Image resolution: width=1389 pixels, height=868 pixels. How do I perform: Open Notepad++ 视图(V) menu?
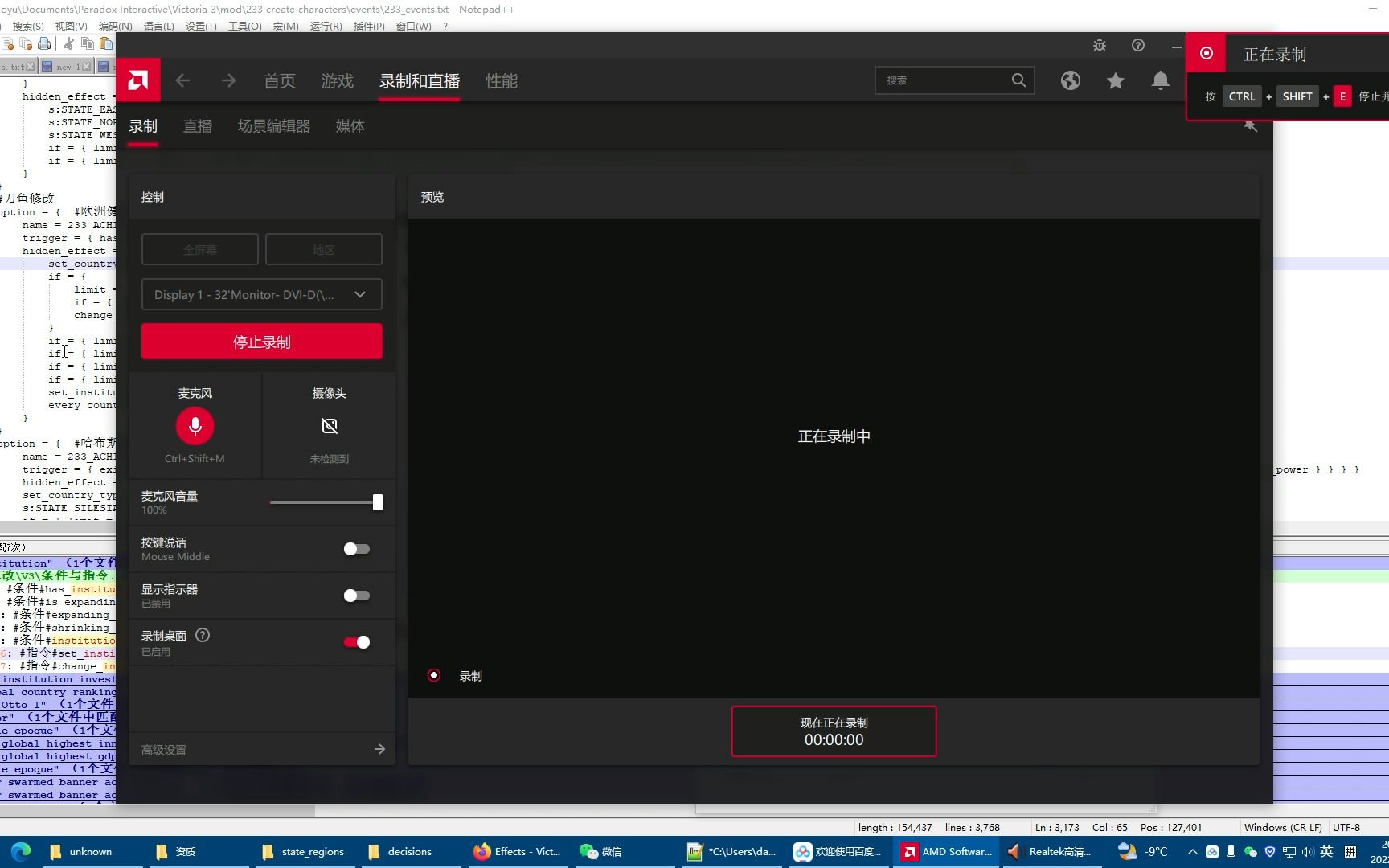click(x=71, y=27)
